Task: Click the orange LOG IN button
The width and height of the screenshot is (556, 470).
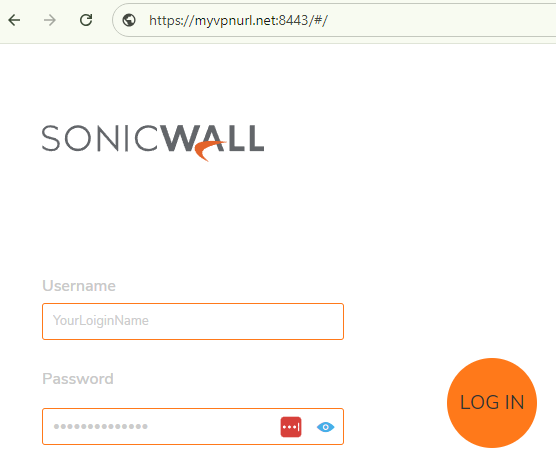Action: pyautogui.click(x=492, y=403)
